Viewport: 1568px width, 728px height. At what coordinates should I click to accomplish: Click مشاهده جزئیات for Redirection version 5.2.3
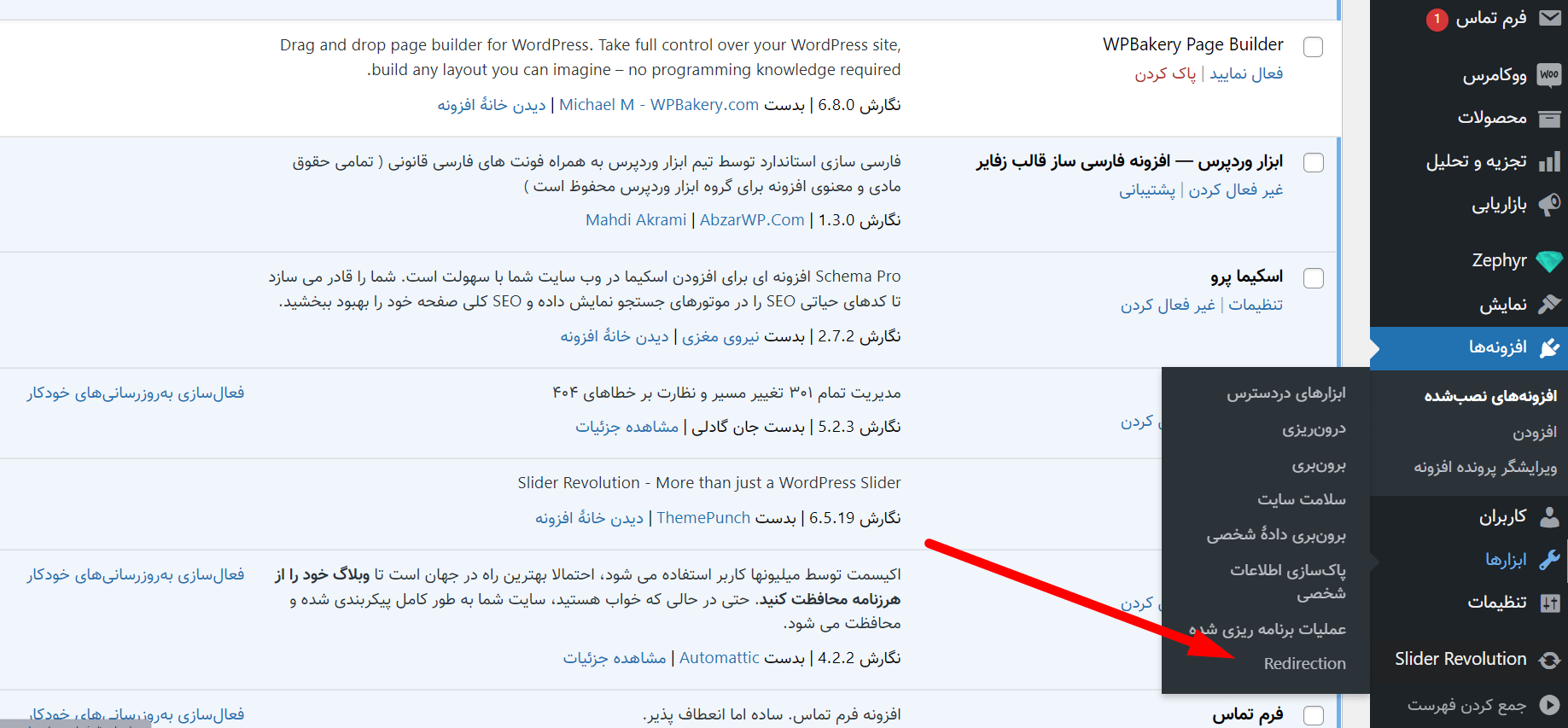(x=627, y=427)
